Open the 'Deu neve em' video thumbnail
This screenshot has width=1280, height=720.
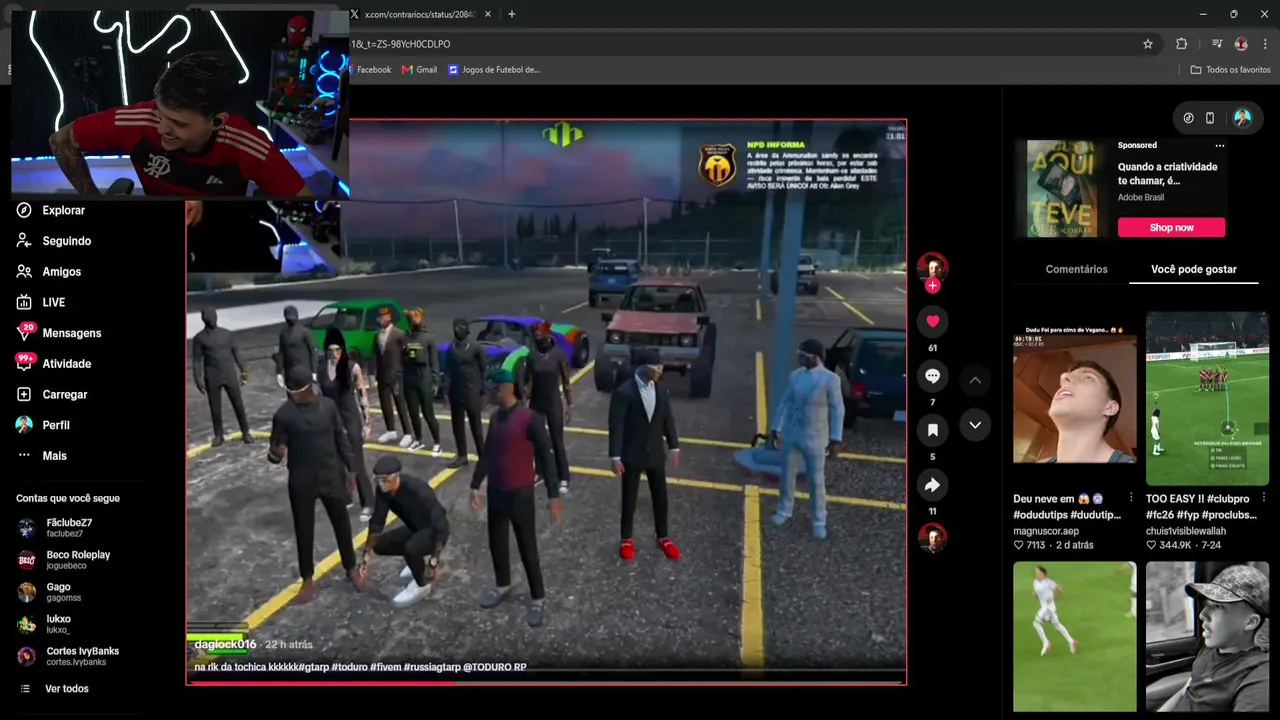(1074, 398)
